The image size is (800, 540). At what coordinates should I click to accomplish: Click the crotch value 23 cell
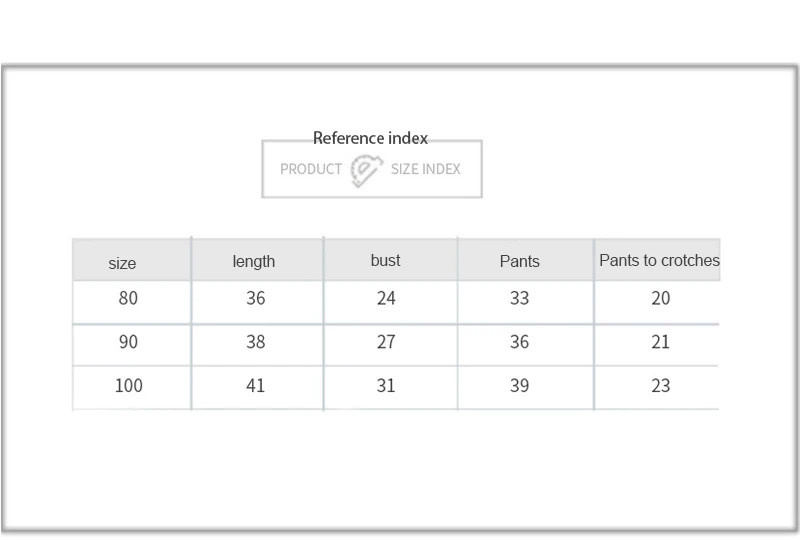660,385
